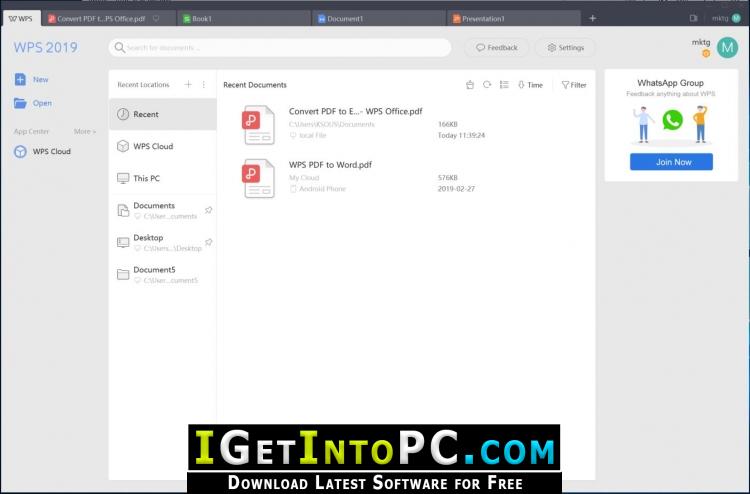Open the Filter dropdown
The width and height of the screenshot is (750, 494).
(574, 85)
